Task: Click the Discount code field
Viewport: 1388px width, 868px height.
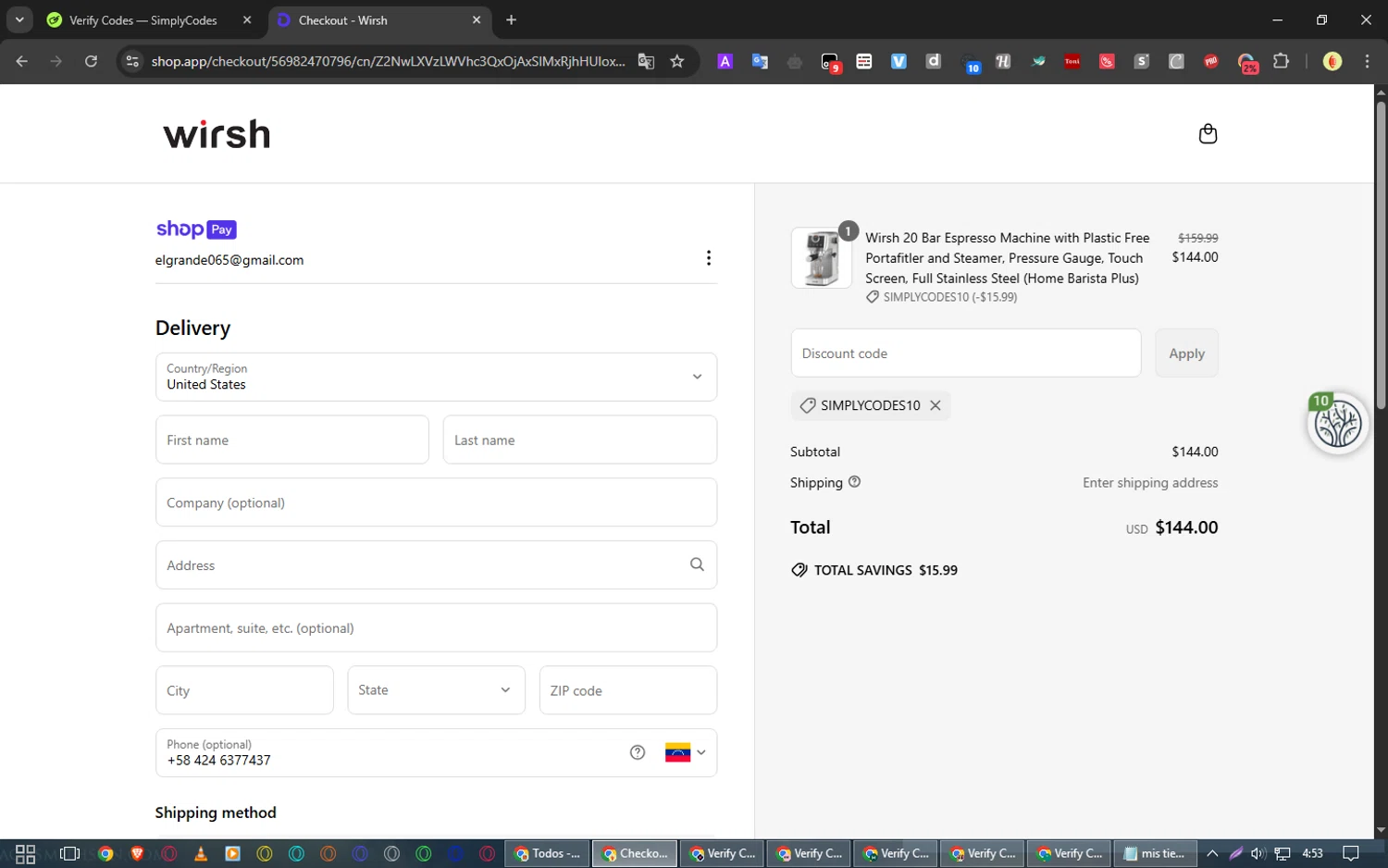Action: coord(966,353)
